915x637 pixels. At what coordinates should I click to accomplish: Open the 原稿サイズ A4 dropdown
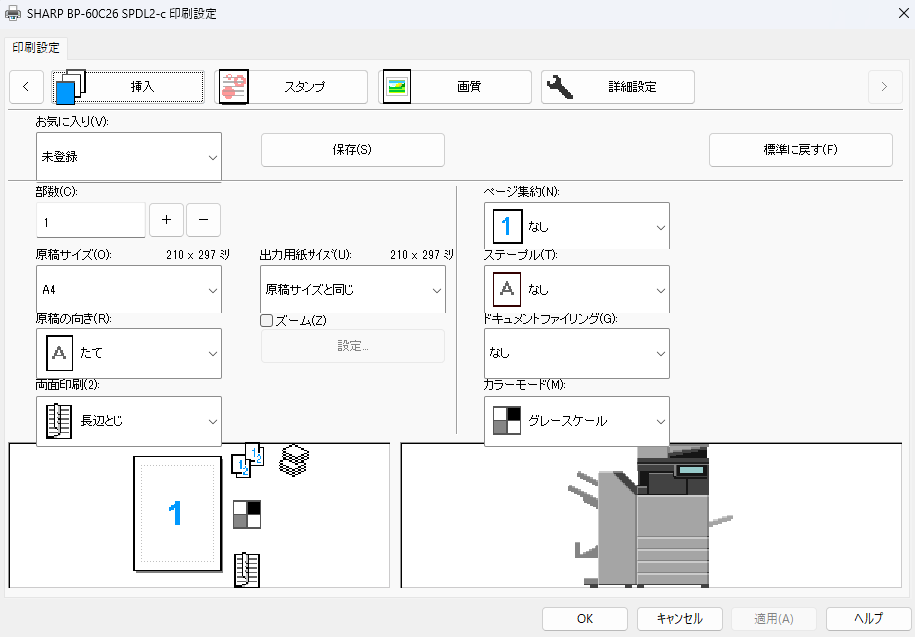click(129, 289)
